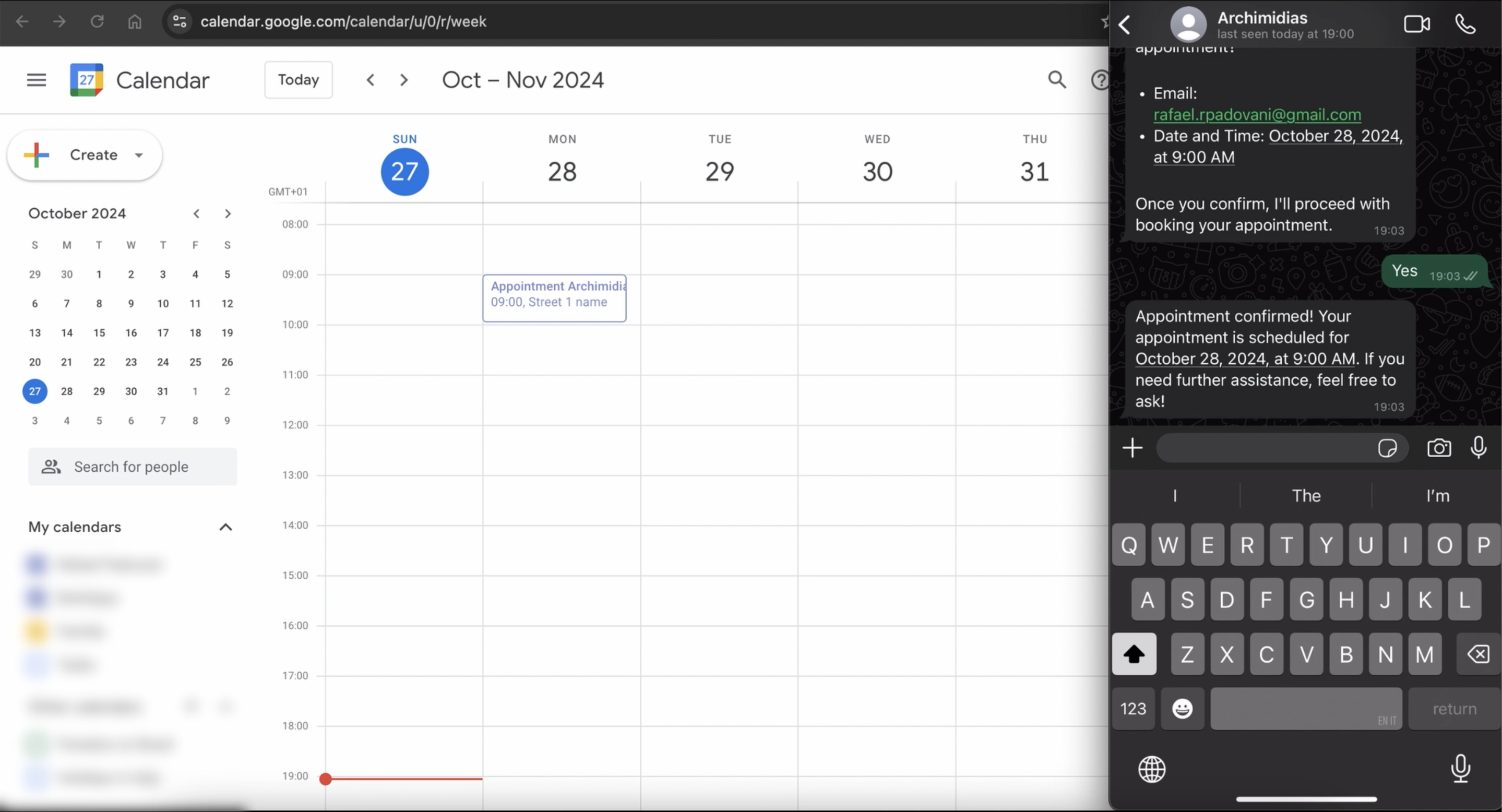Open the Create event button
The height and width of the screenshot is (812, 1502).
click(85, 155)
